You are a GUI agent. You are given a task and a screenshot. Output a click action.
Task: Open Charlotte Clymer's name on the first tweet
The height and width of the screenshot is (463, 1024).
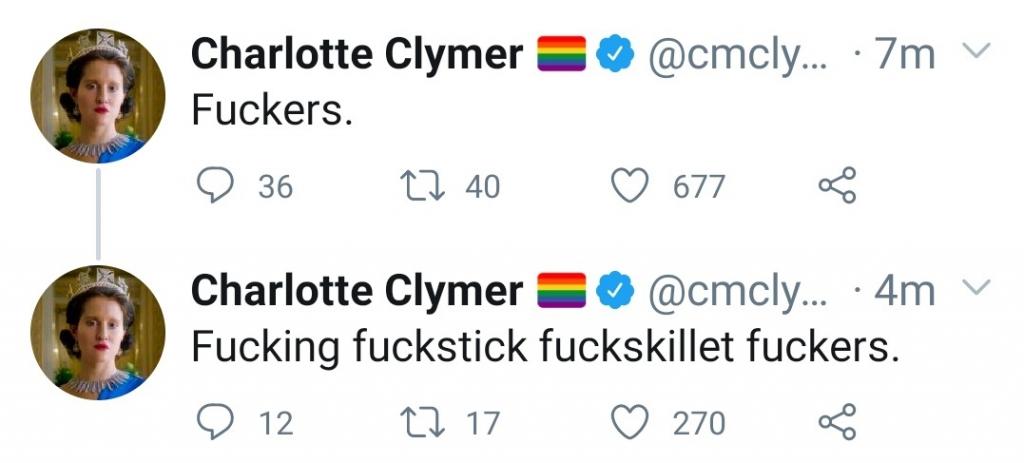click(x=357, y=54)
